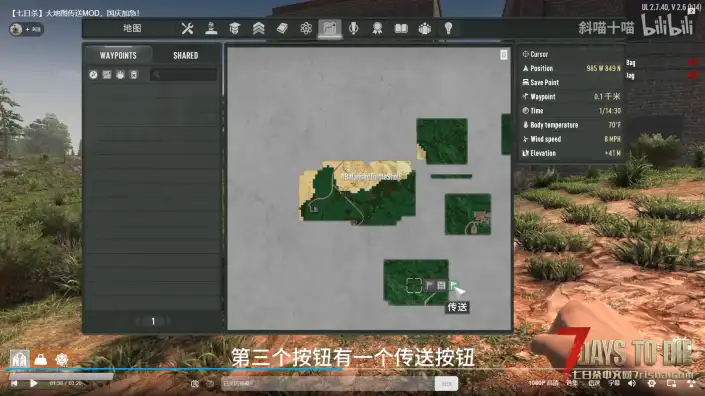The image size is (705, 396).
Task: Click the hand icon in the waypoints toolbar
Action: [120, 75]
